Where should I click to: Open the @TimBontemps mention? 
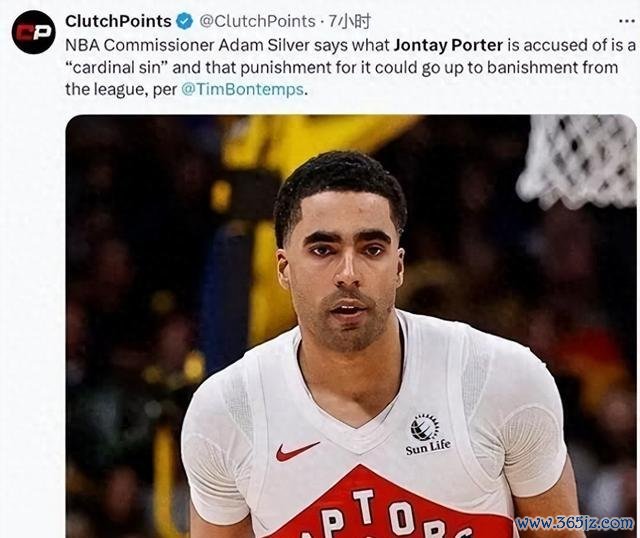[x=242, y=89]
